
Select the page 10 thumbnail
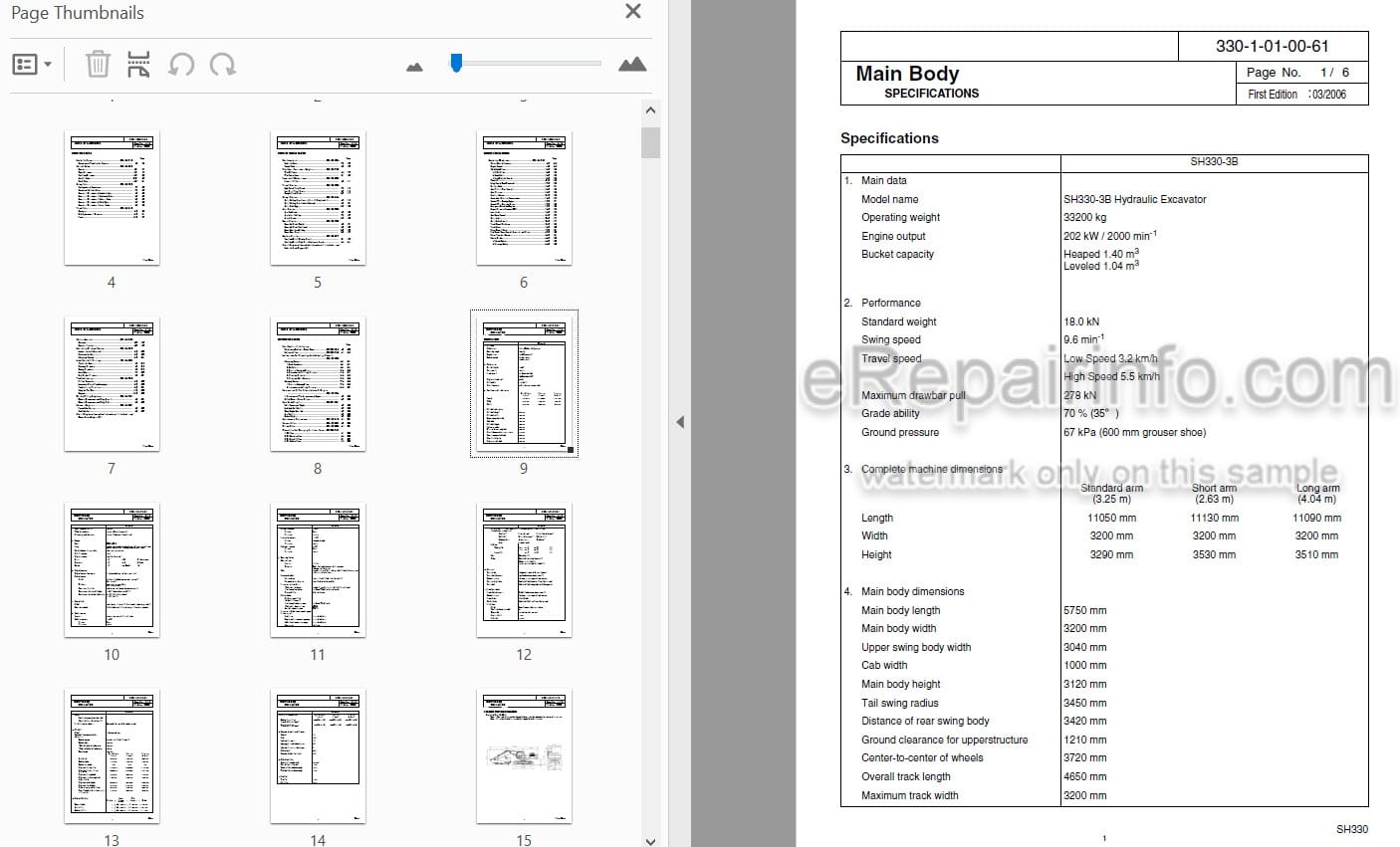[112, 570]
